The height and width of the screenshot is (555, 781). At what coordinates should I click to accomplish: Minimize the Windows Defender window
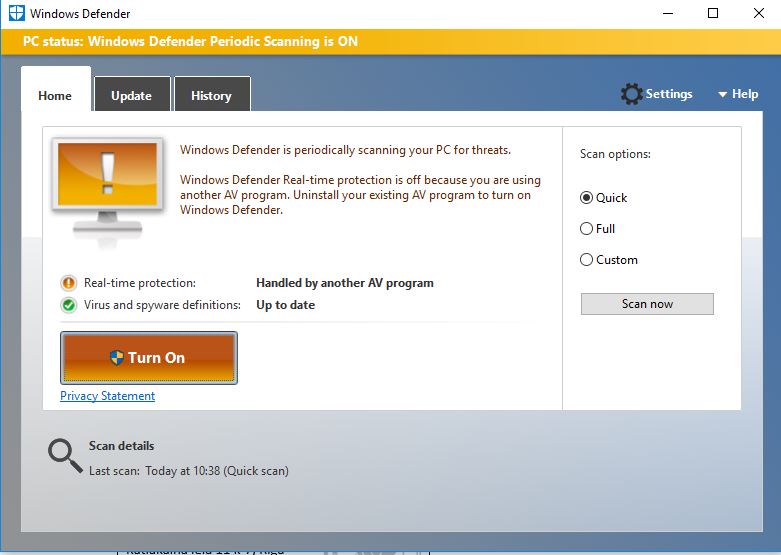(x=668, y=13)
